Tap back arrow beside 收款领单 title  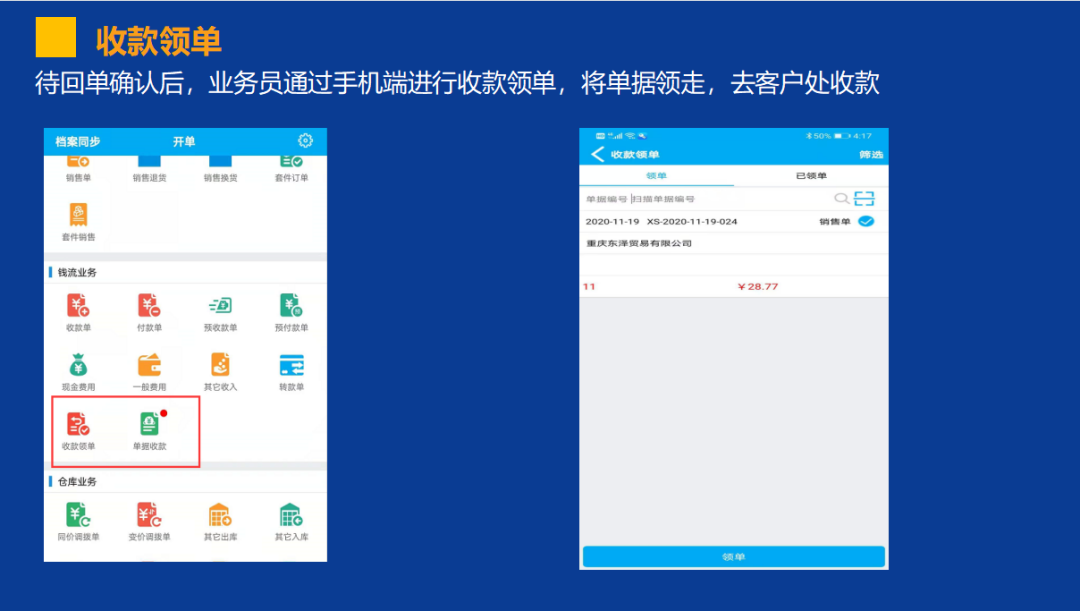click(x=597, y=154)
